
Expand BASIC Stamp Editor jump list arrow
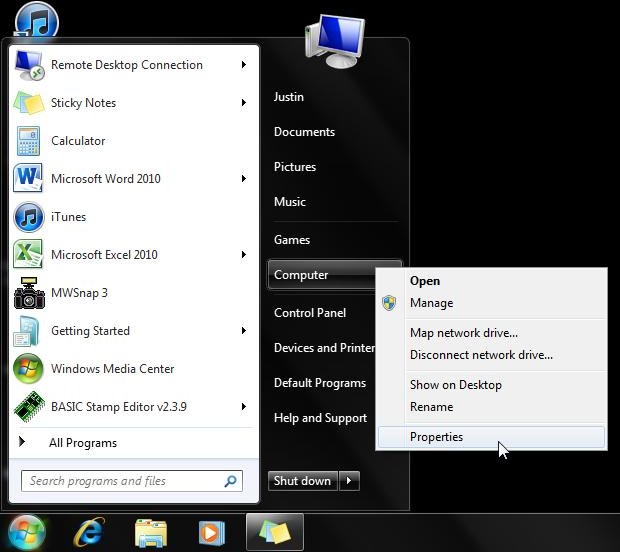tap(244, 406)
